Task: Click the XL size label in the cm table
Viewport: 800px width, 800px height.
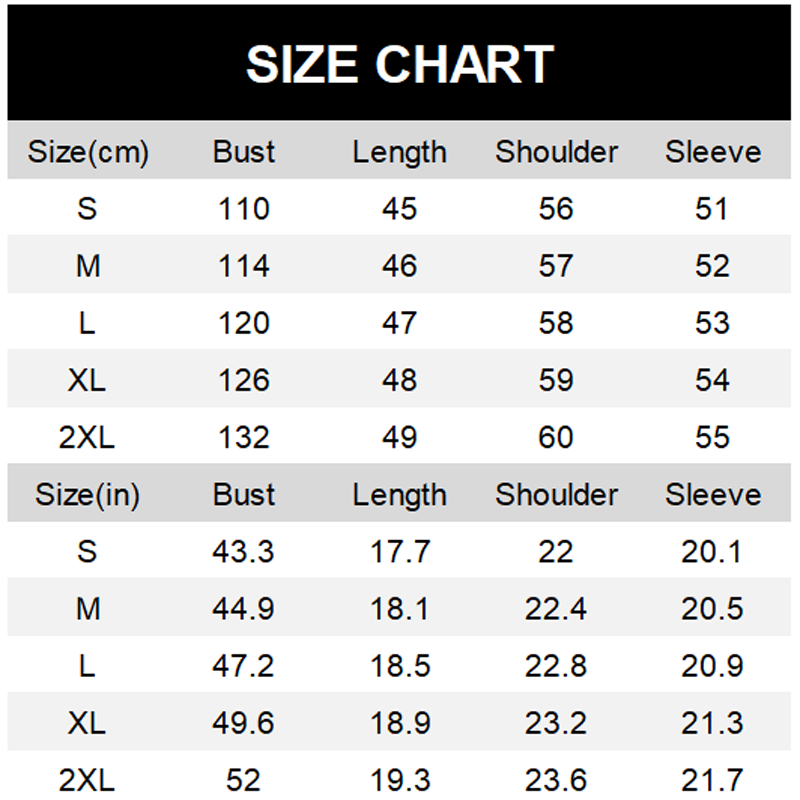Action: coord(87,380)
